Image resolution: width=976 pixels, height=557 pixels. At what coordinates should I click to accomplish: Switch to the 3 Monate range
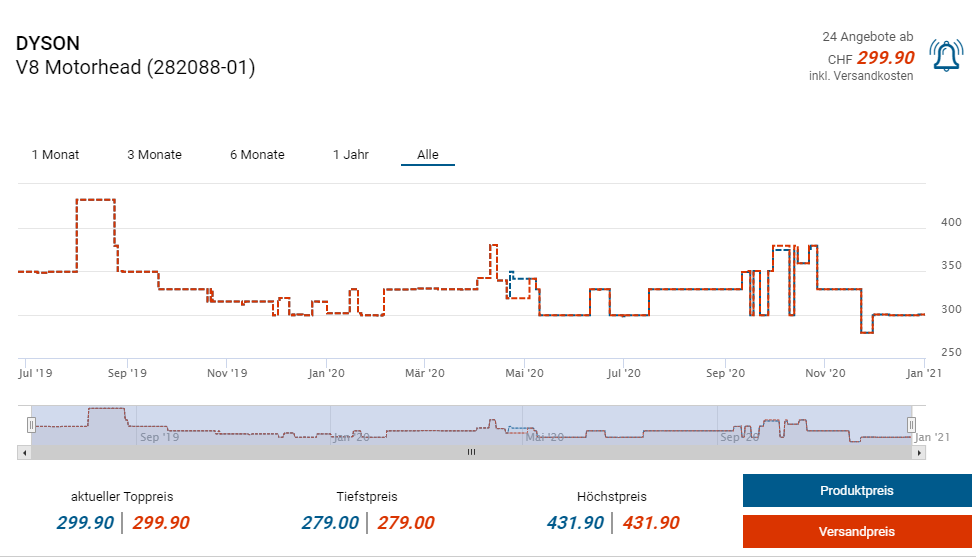point(154,155)
